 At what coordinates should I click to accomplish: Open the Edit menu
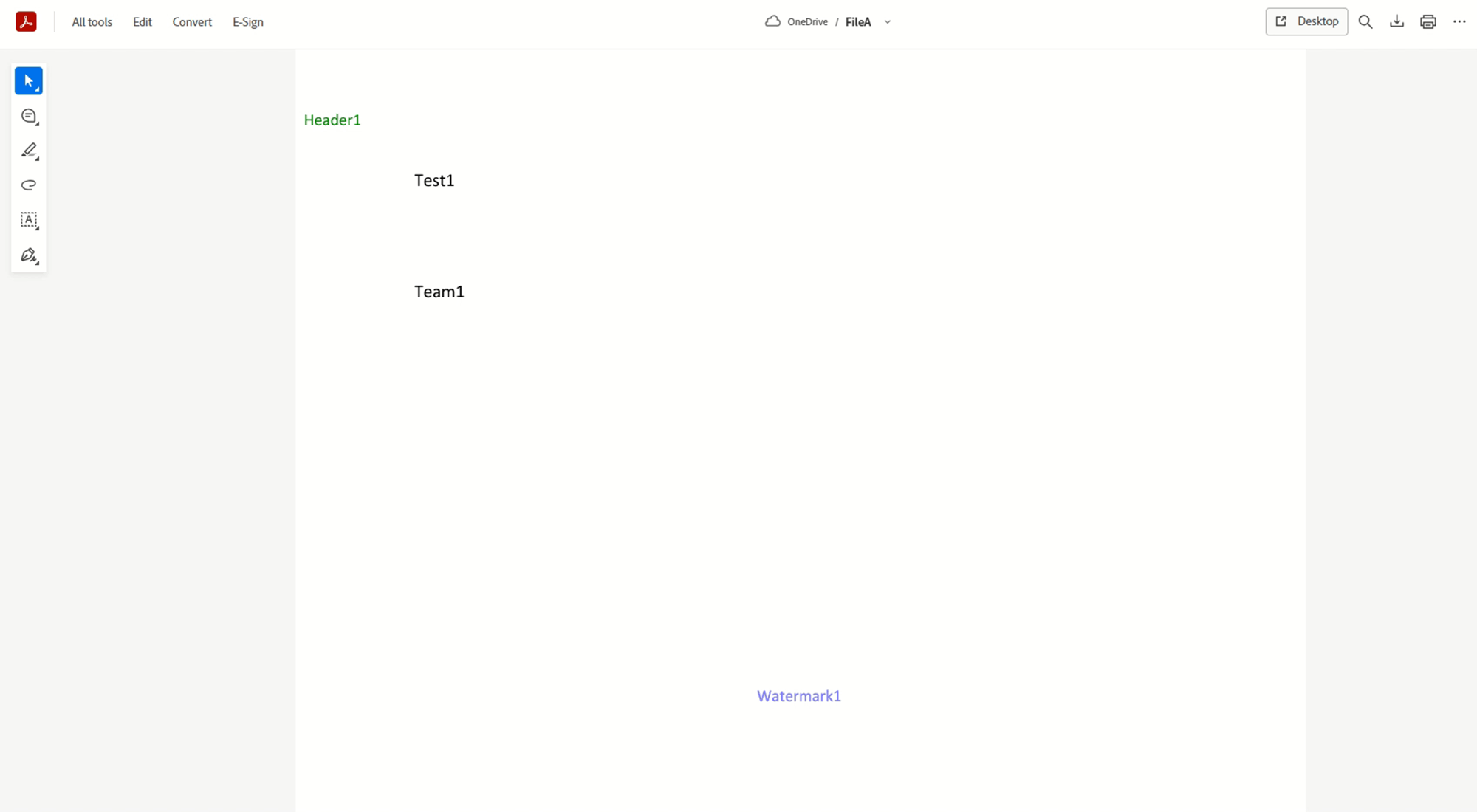pyautogui.click(x=143, y=22)
